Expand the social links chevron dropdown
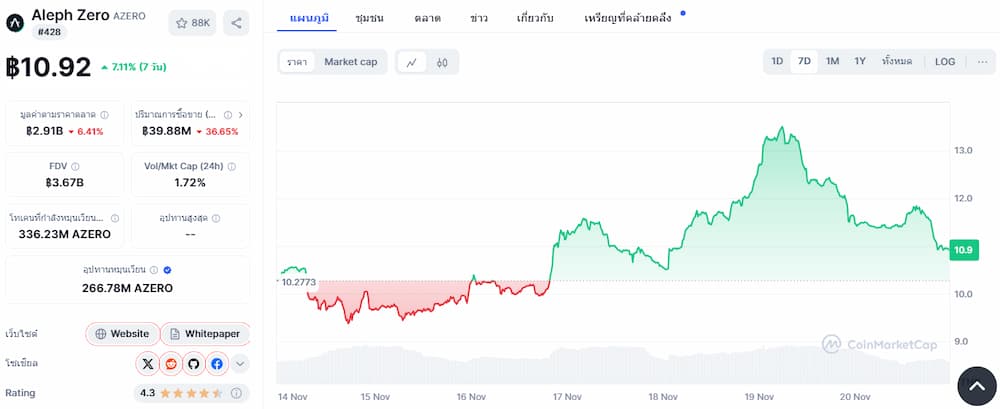 pyautogui.click(x=240, y=364)
